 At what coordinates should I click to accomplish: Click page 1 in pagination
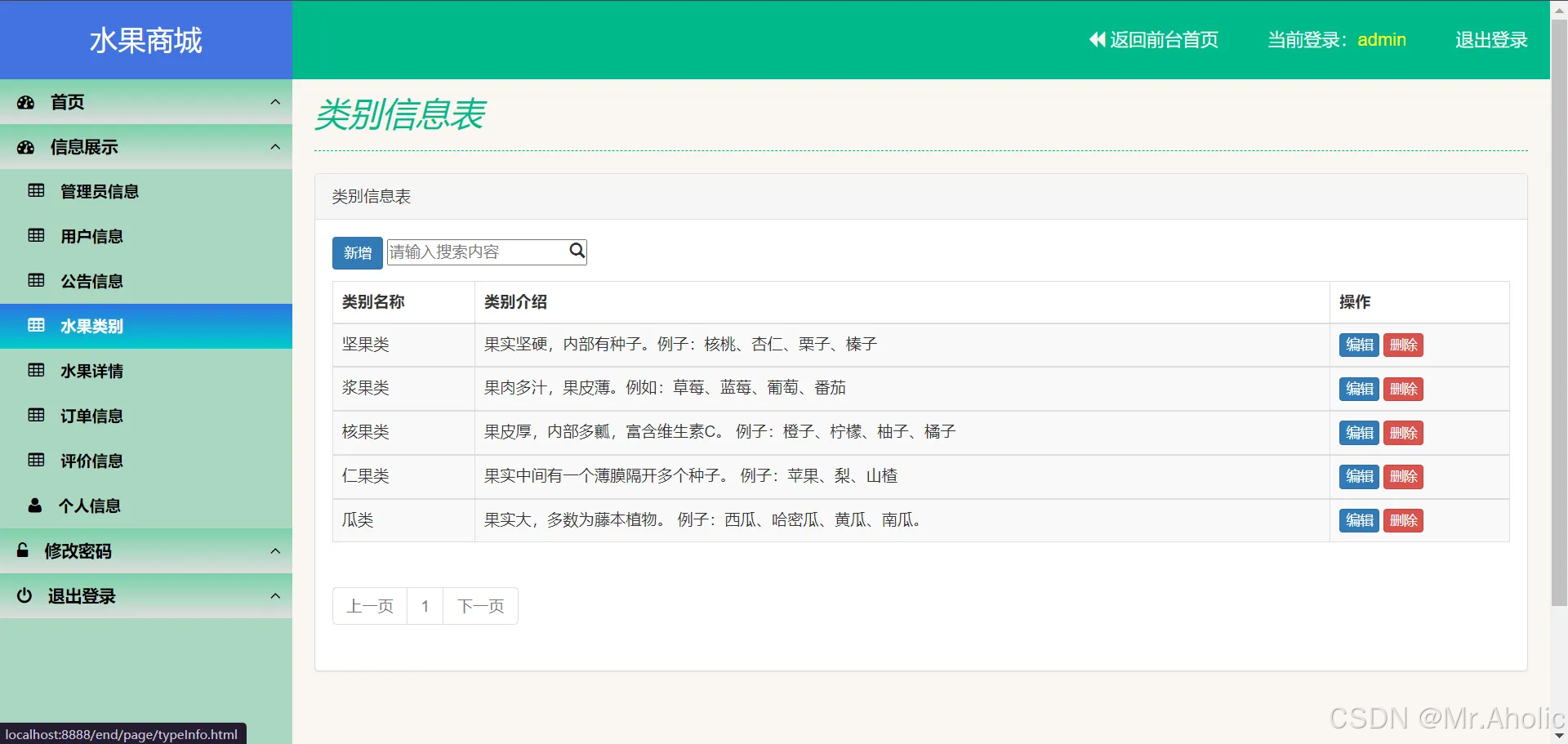pyautogui.click(x=425, y=606)
